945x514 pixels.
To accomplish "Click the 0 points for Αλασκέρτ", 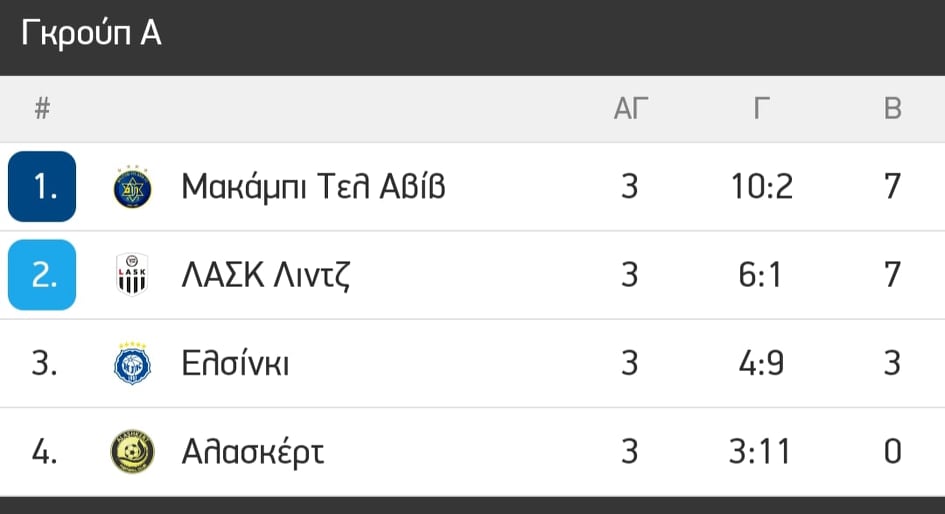I will pyautogui.click(x=893, y=451).
